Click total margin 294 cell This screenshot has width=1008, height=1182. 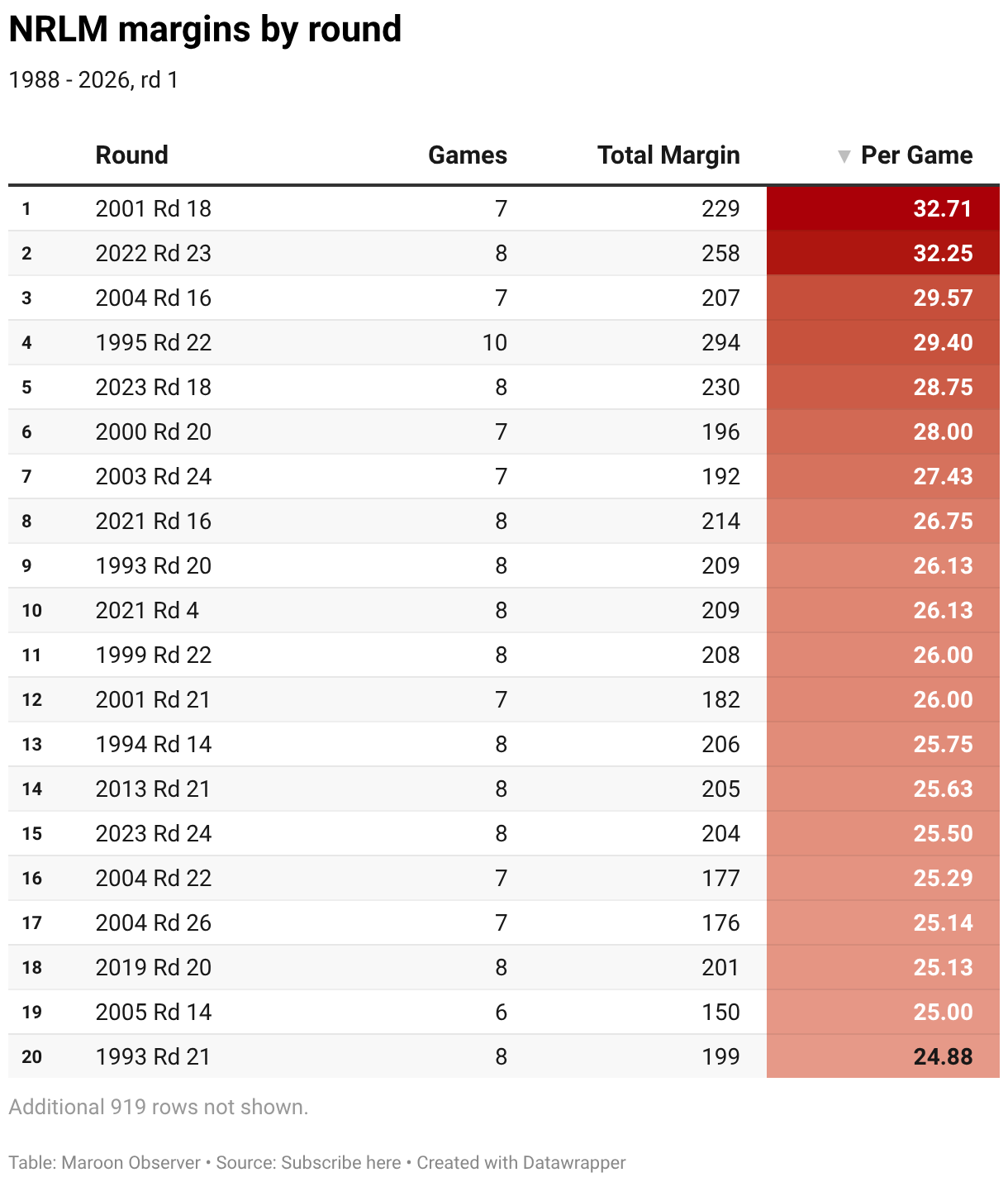tap(720, 342)
